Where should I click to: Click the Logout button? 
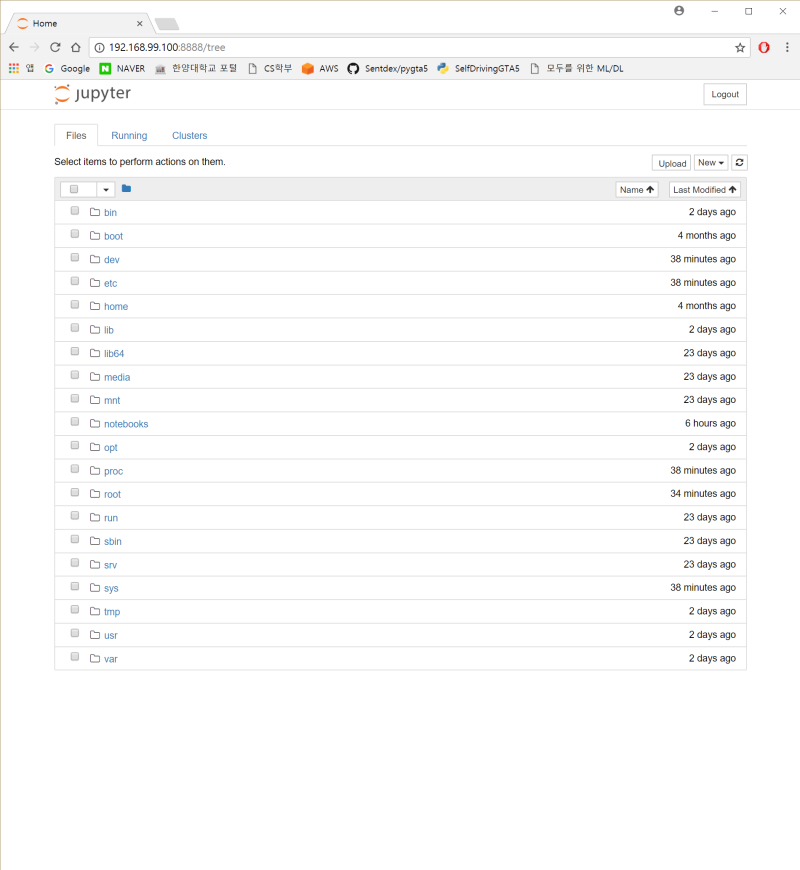[x=724, y=93]
